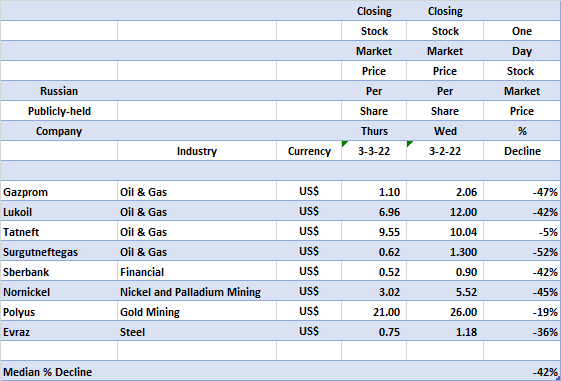Select the Sberbank company cell
561x381 pixels.
click(59, 272)
